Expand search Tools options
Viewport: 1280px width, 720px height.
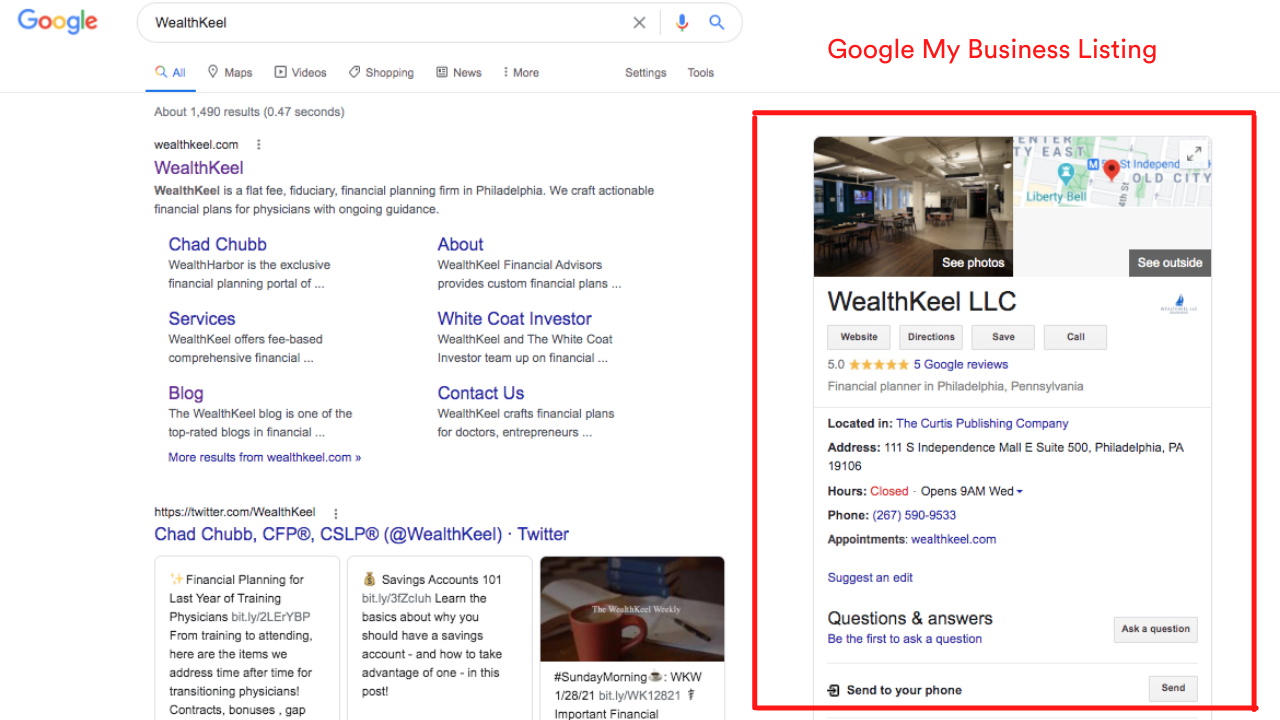tap(700, 72)
